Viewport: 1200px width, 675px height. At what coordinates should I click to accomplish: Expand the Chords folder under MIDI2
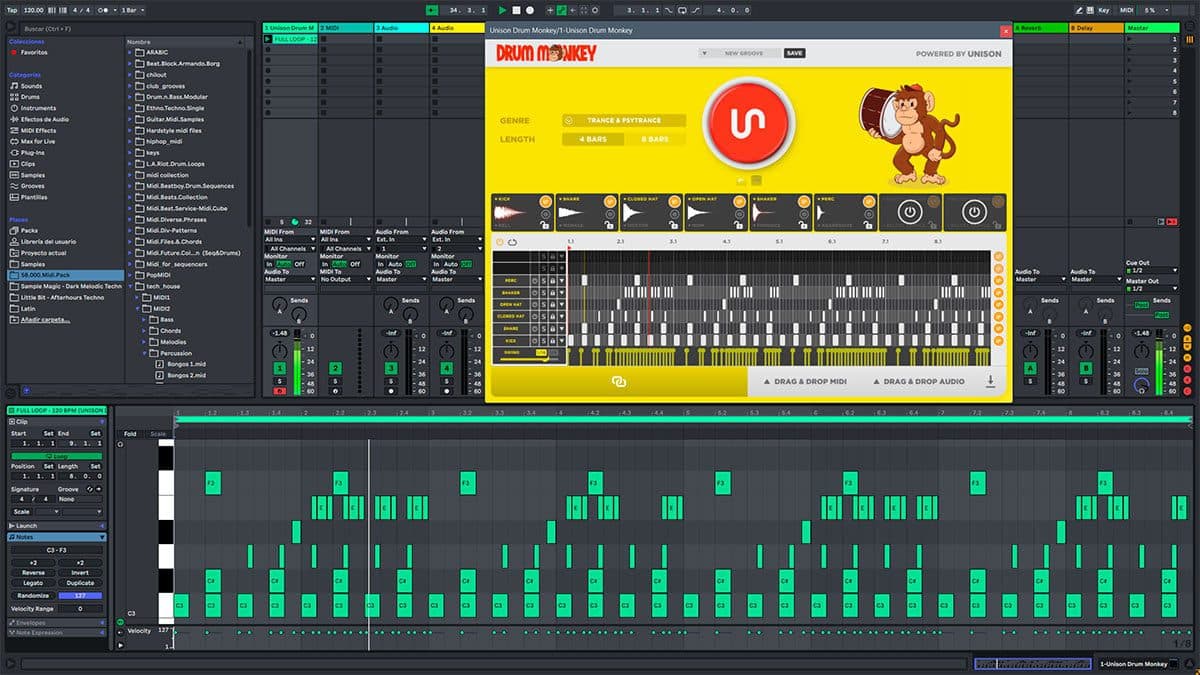(x=143, y=330)
